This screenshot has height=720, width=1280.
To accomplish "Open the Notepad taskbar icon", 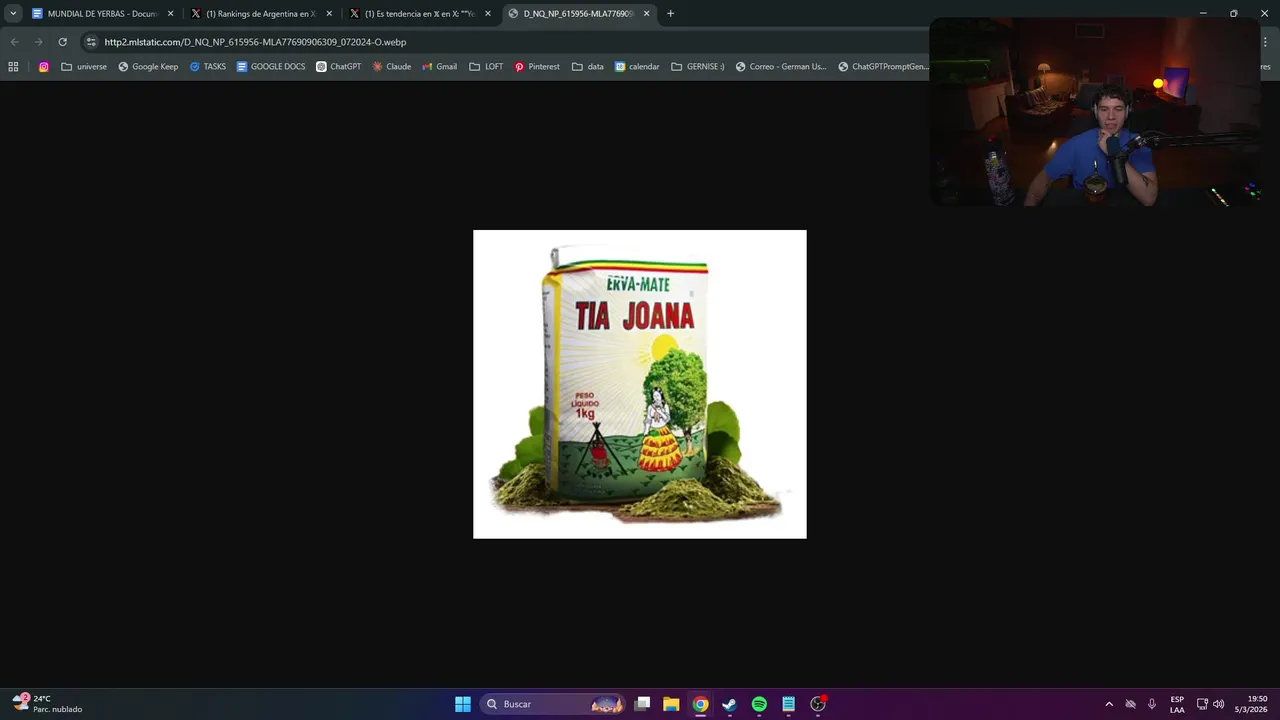I will [788, 704].
